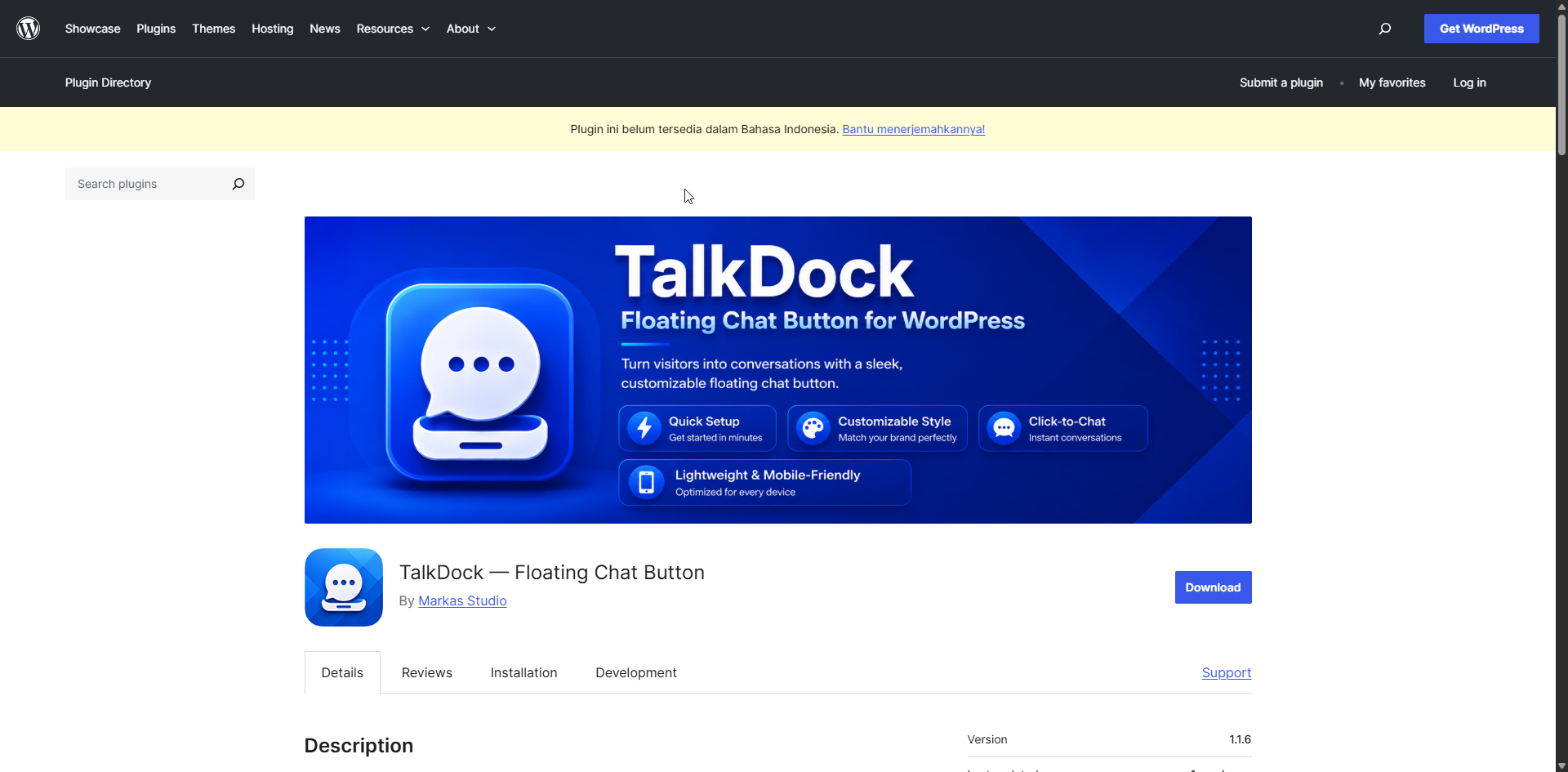This screenshot has width=1568, height=772.
Task: Click the Log in link
Action: (1469, 83)
